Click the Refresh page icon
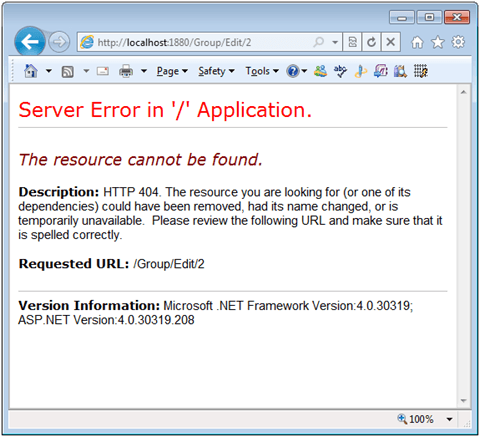Viewport: 480px width, 437px height. pyautogui.click(x=371, y=42)
